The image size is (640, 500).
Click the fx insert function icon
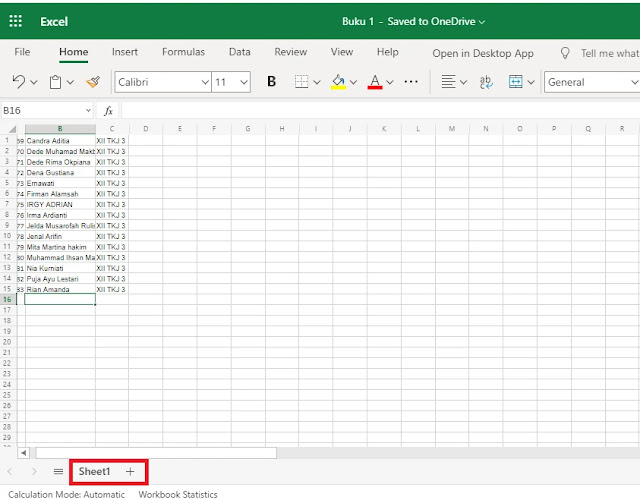tap(108, 111)
